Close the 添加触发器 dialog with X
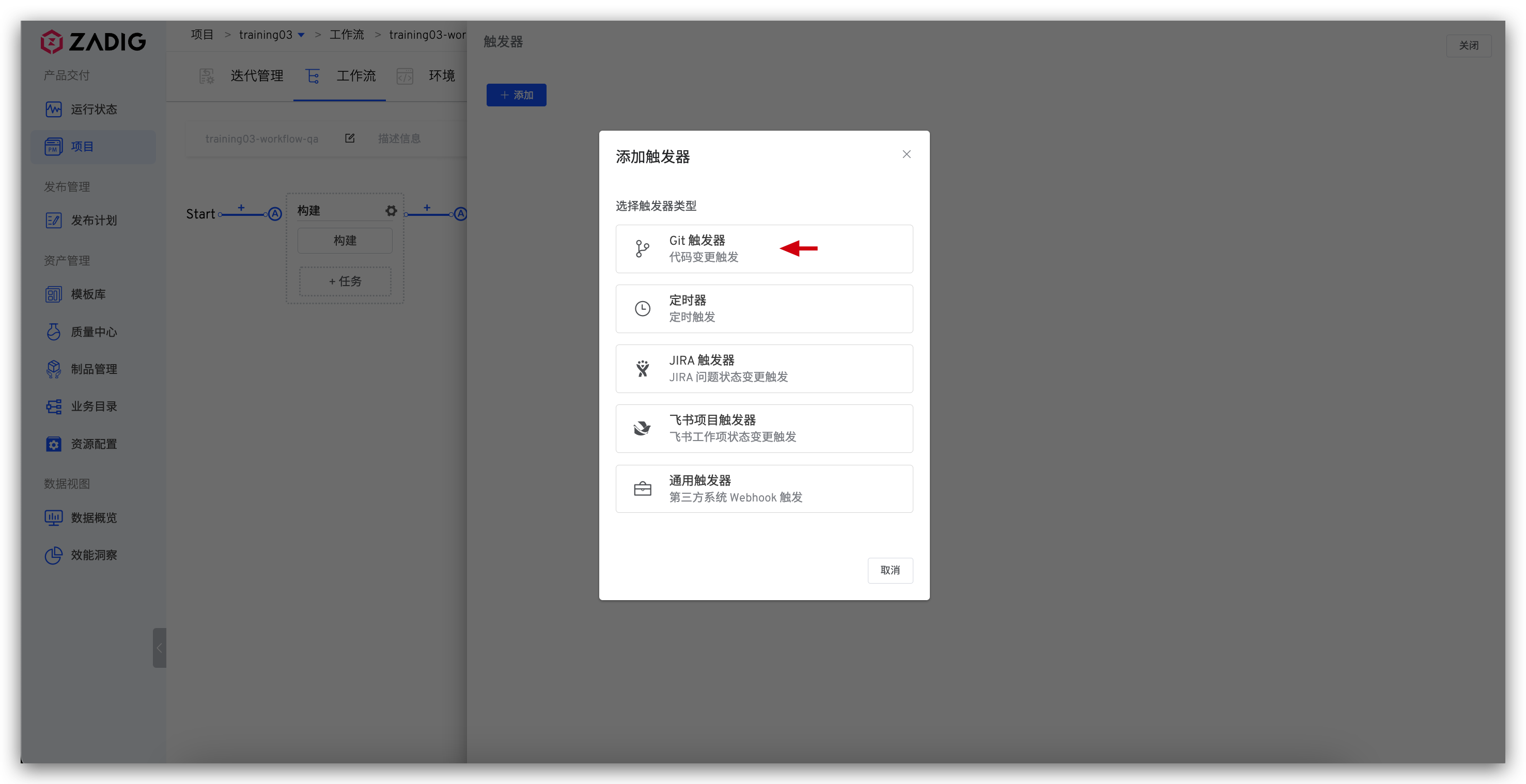This screenshot has height=784, width=1526. (x=907, y=154)
